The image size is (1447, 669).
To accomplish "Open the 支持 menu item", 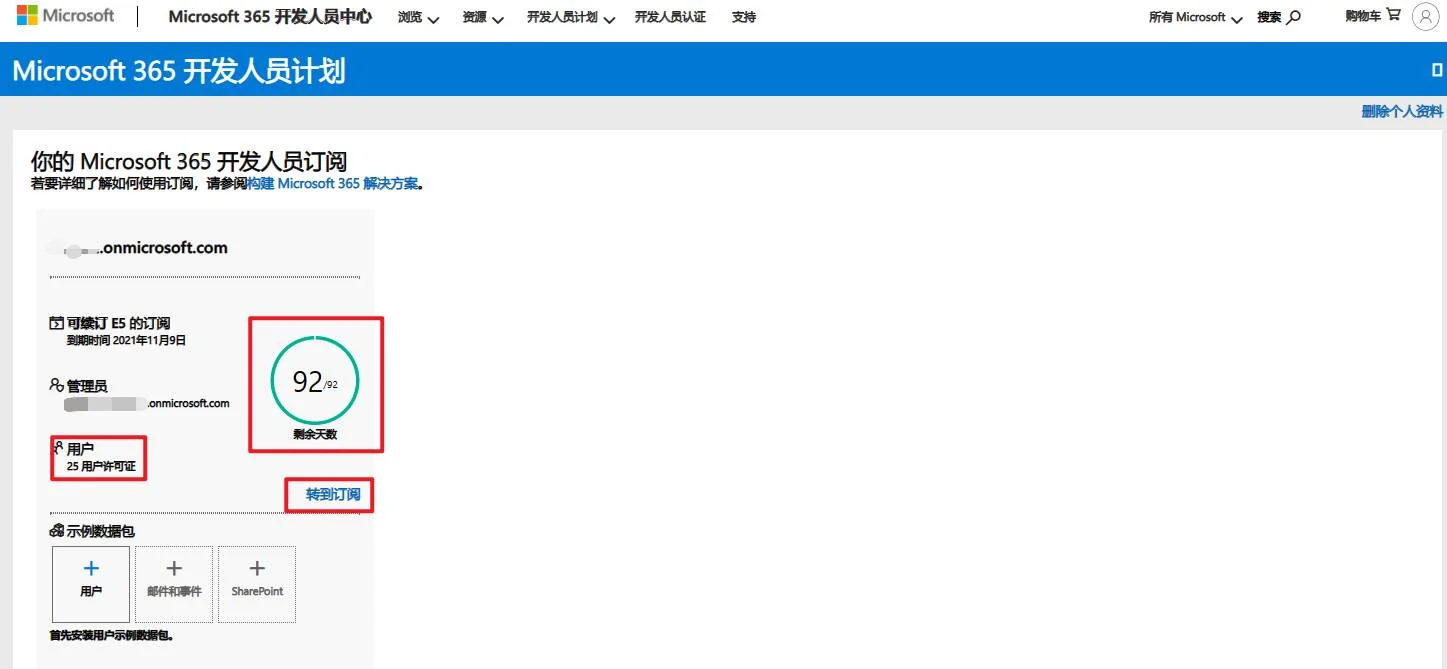I will (743, 17).
